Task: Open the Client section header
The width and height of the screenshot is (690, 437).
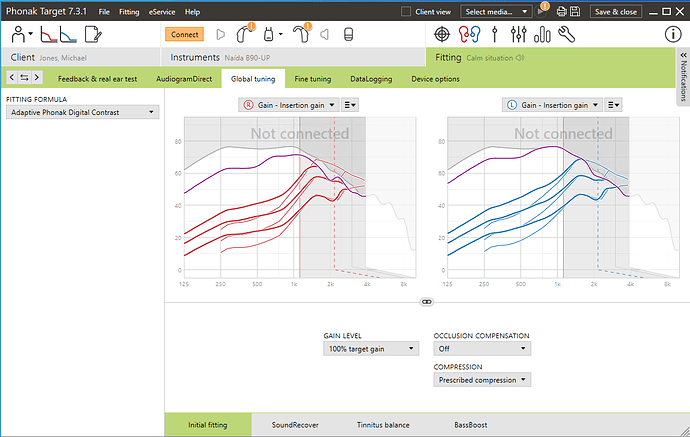Action: tap(81, 57)
